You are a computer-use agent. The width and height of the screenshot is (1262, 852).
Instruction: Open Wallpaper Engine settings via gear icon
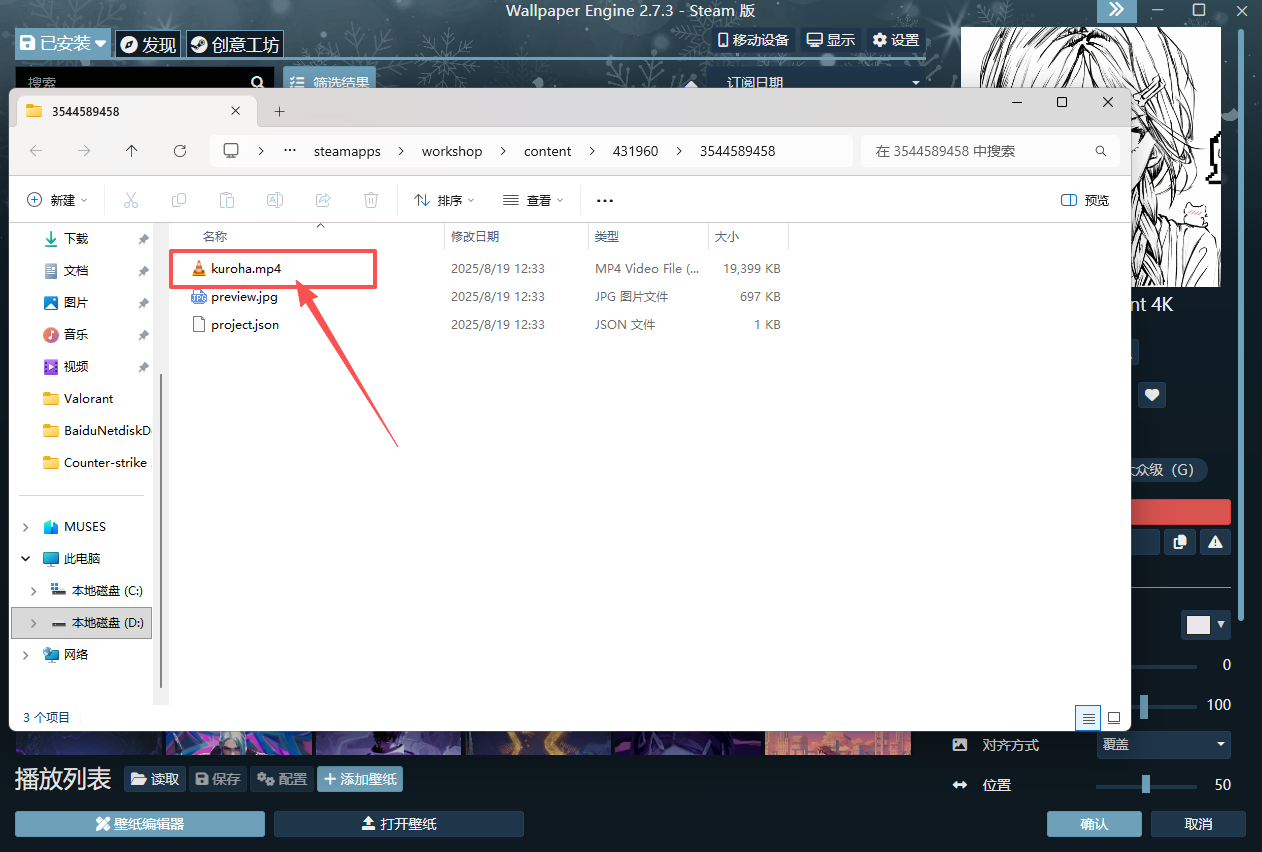coord(893,39)
